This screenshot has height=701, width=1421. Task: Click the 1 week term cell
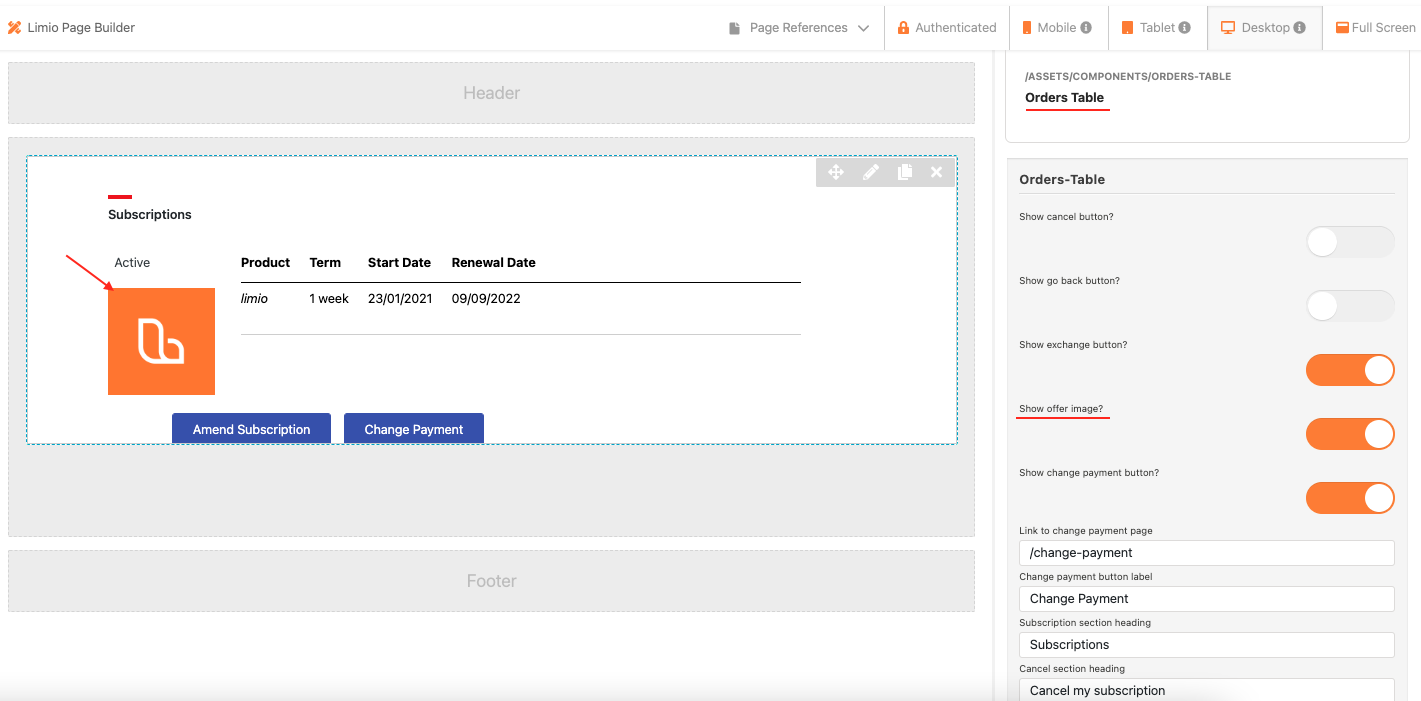tap(329, 298)
